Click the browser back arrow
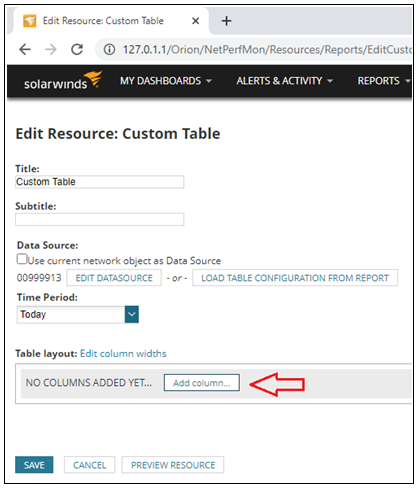This screenshot has height=490, width=419. 25,50
